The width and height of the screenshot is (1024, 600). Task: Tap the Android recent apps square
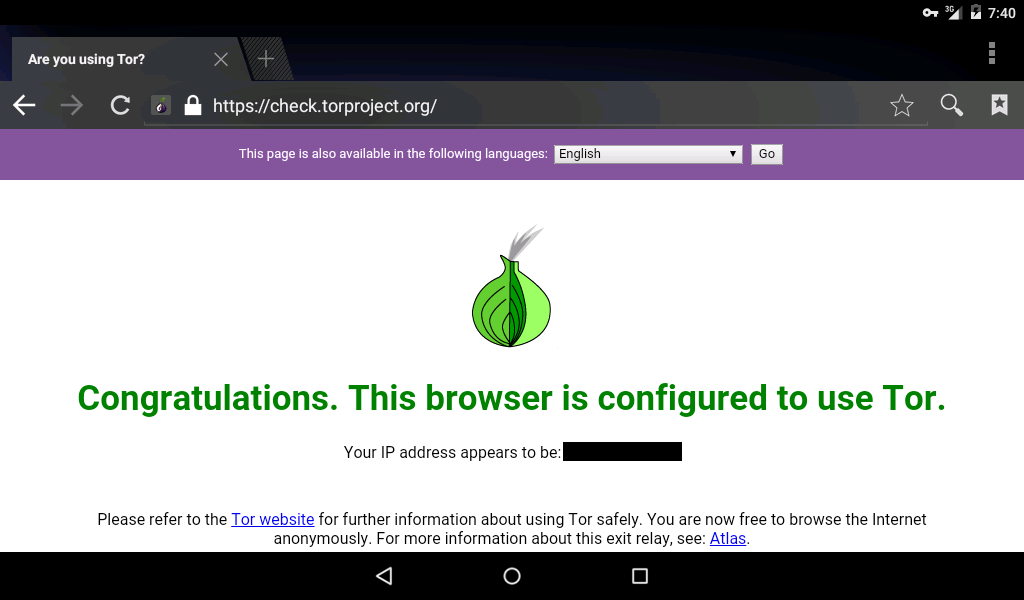click(x=640, y=576)
